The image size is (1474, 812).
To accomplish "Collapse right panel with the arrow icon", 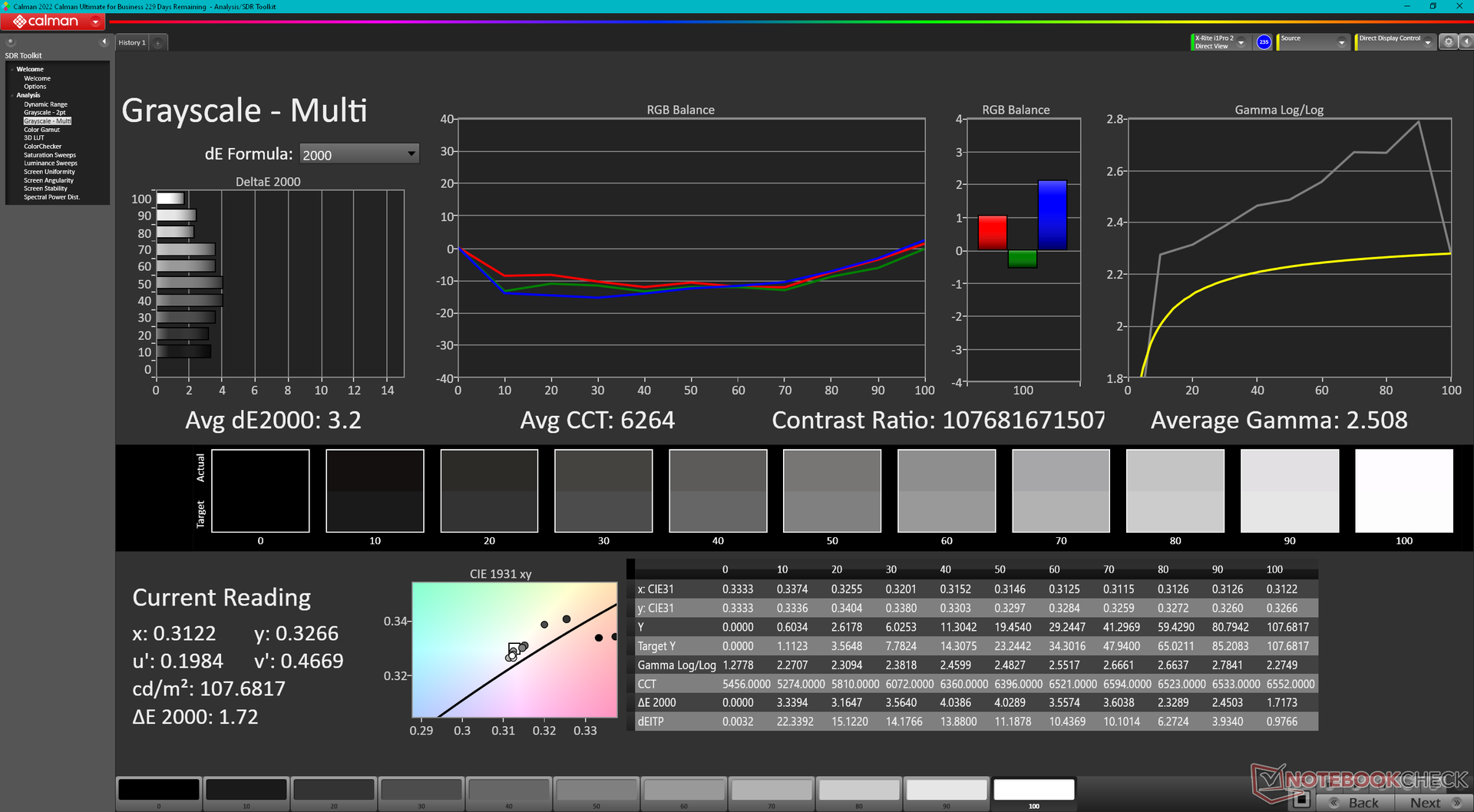I will pos(1465,42).
